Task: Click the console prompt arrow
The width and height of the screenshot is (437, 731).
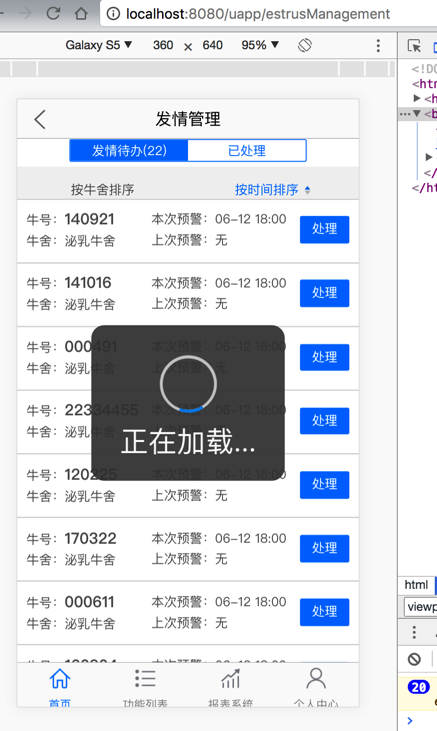Action: pyautogui.click(x=410, y=720)
